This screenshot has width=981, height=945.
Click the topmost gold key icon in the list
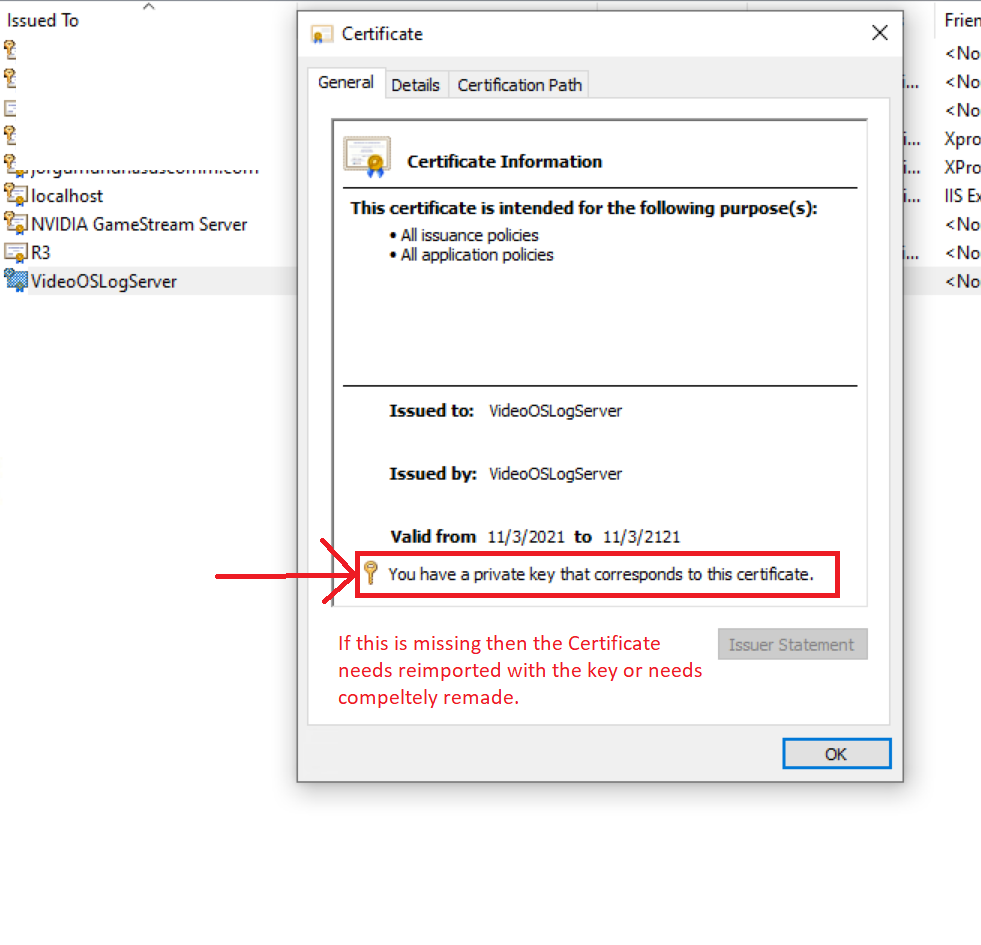[9, 48]
